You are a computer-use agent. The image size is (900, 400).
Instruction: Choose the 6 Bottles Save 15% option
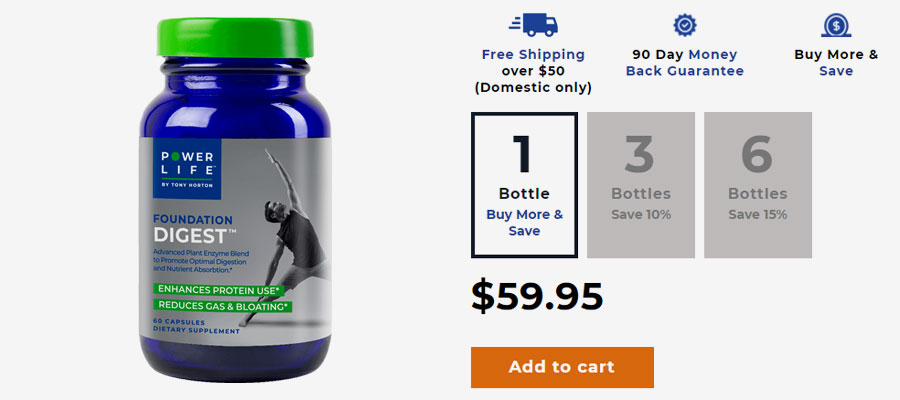tap(758, 185)
